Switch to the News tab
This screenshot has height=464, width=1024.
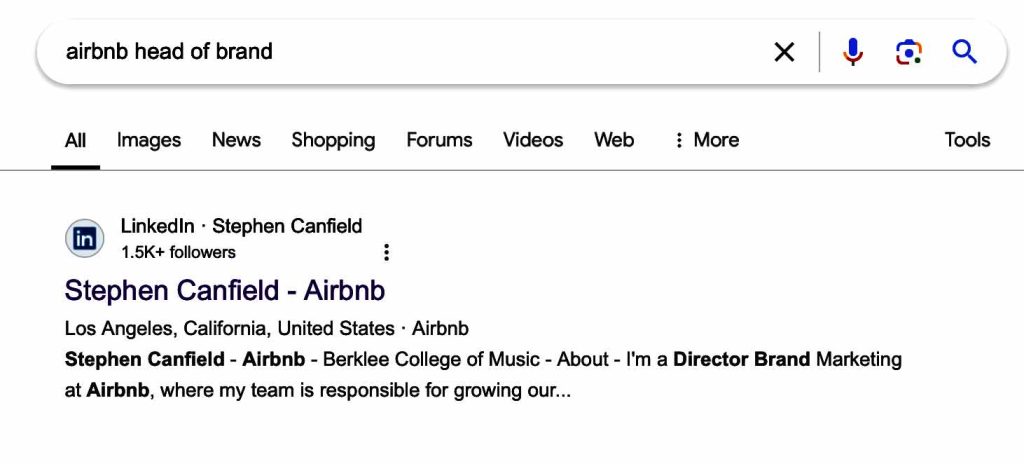[x=236, y=140]
